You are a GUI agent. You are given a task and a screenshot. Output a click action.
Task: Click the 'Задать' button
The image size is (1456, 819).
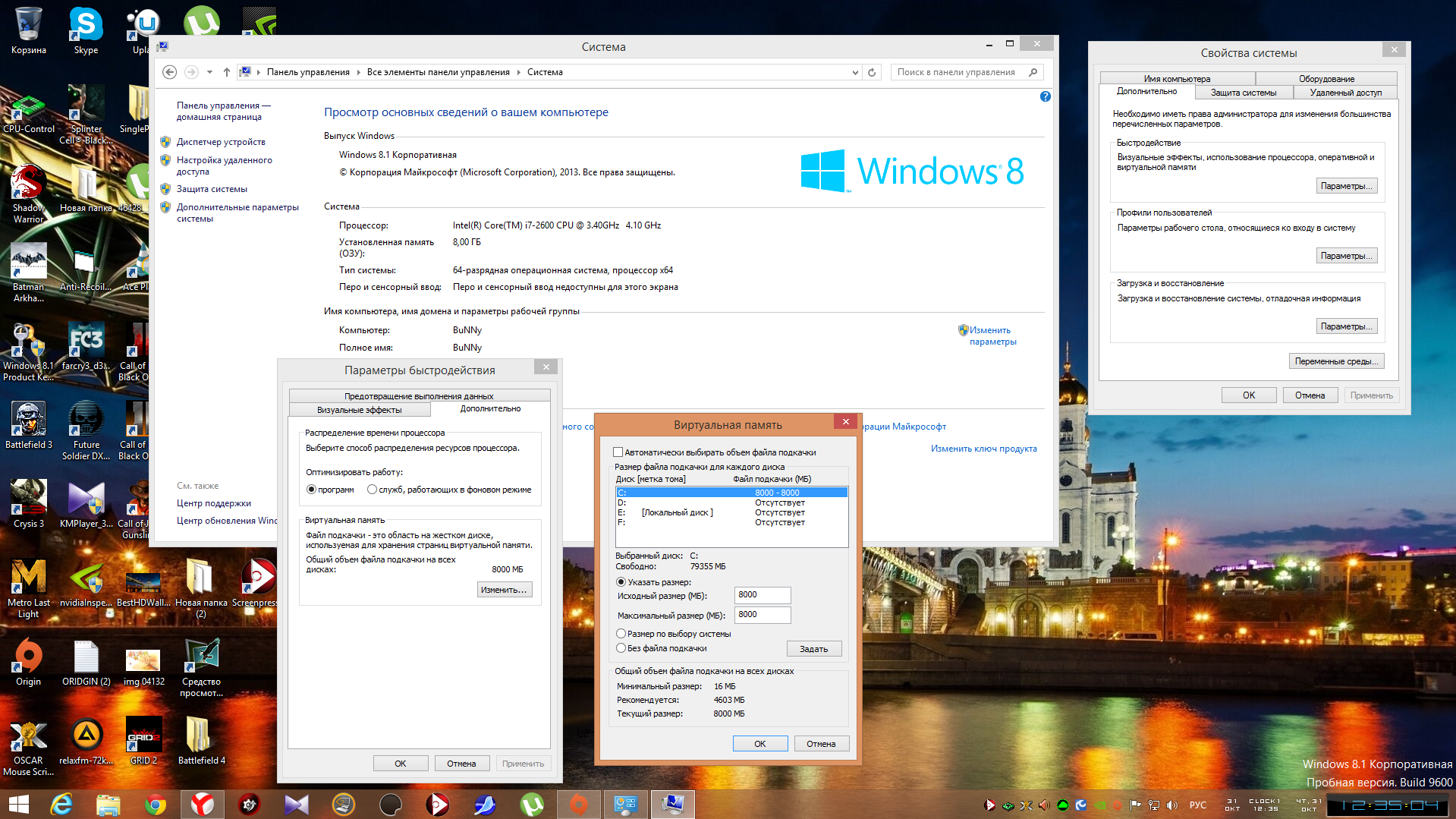click(x=813, y=649)
